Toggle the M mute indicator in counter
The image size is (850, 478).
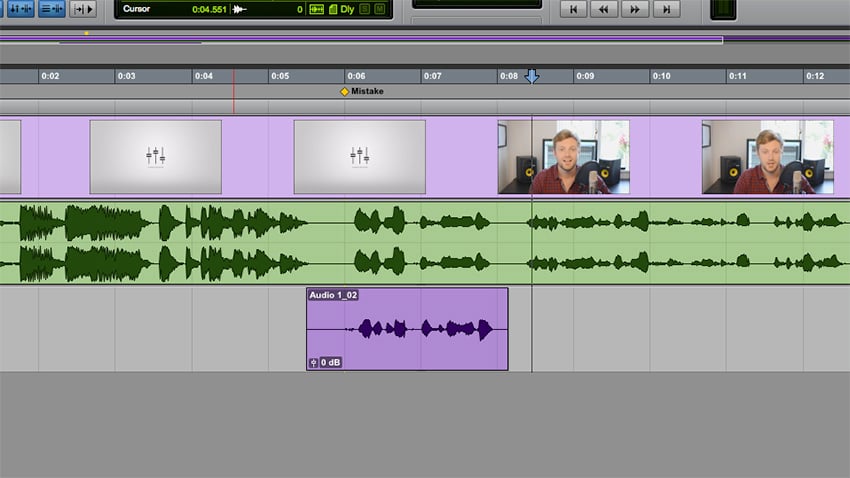pyautogui.click(x=379, y=9)
